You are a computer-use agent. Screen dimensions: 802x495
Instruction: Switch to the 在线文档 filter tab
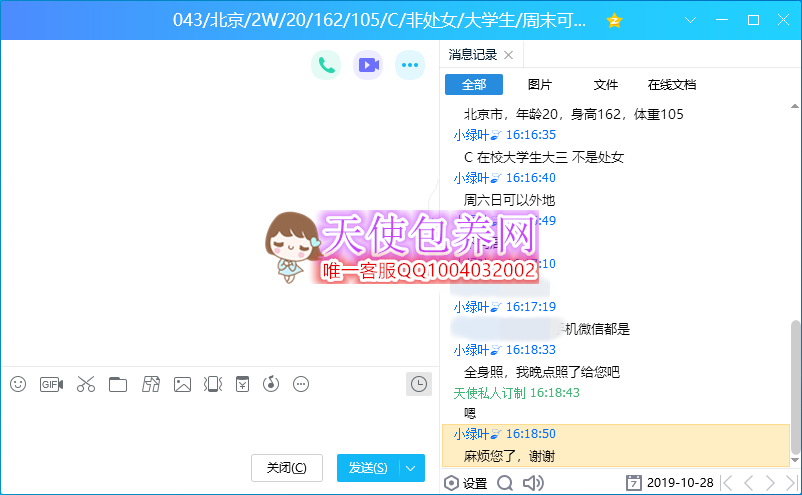tap(672, 84)
